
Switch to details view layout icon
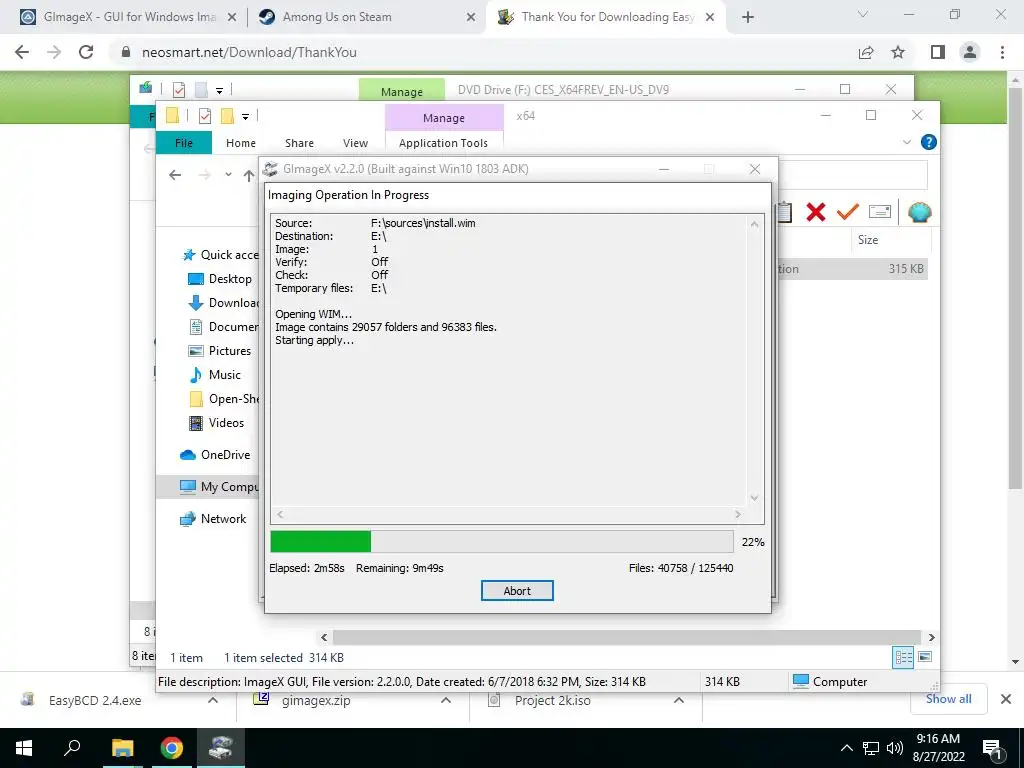click(x=903, y=657)
